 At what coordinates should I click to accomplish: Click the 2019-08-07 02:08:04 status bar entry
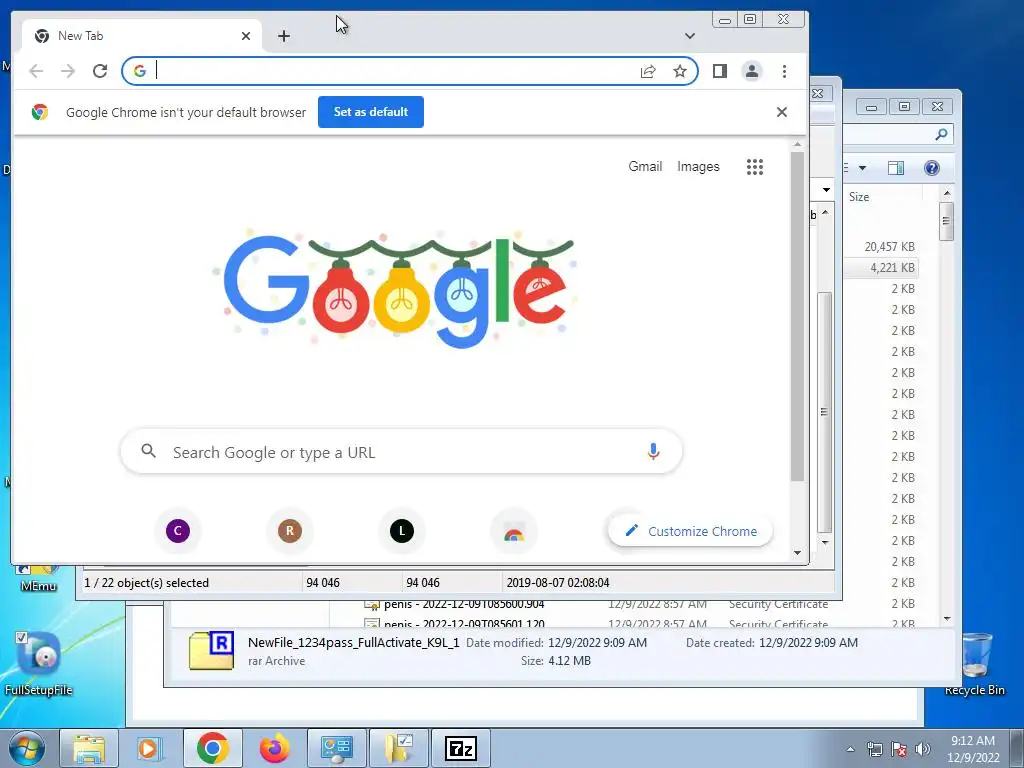tap(558, 583)
